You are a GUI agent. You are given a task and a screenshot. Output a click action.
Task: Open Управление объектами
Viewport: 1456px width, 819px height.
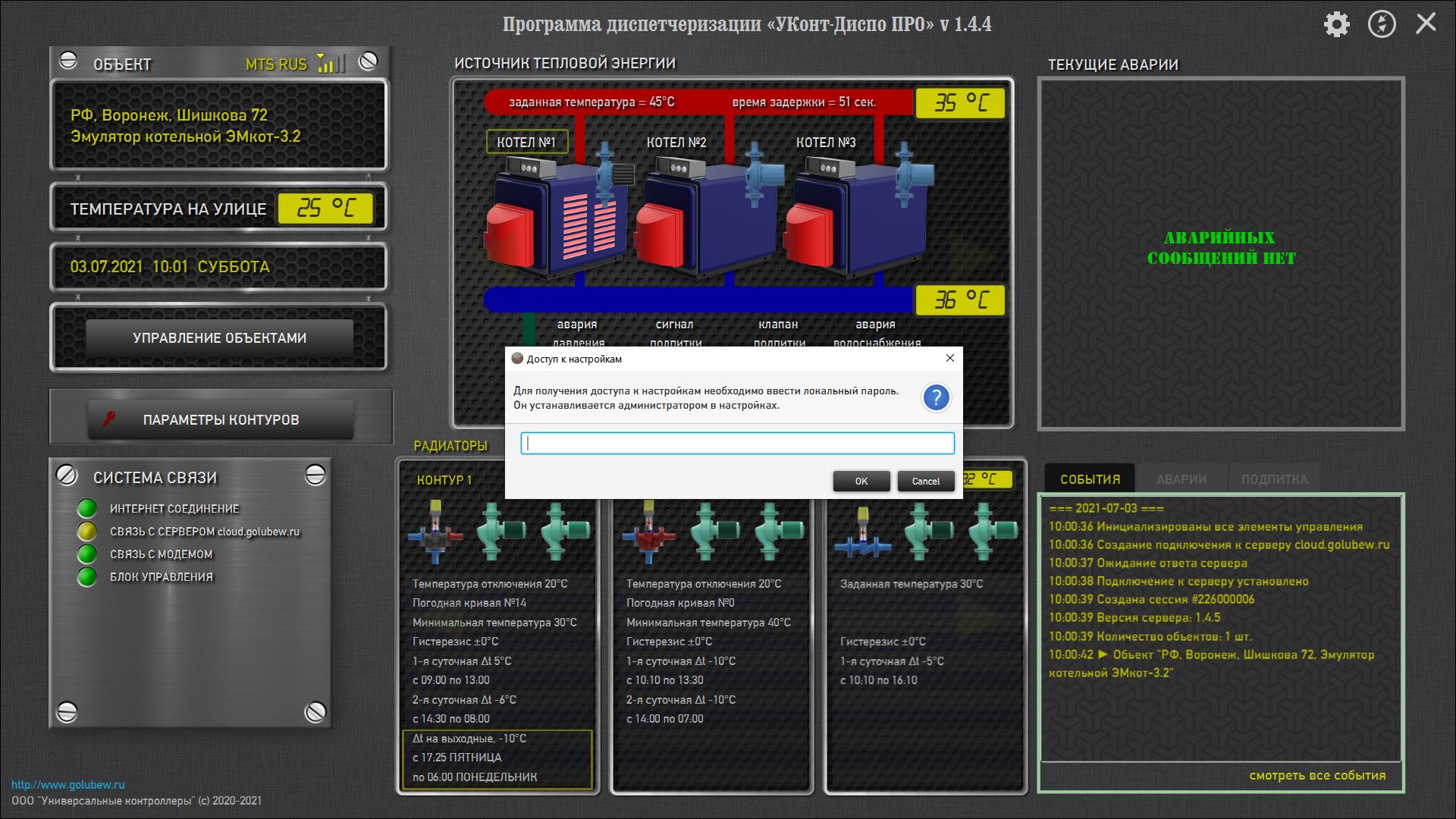point(219,338)
